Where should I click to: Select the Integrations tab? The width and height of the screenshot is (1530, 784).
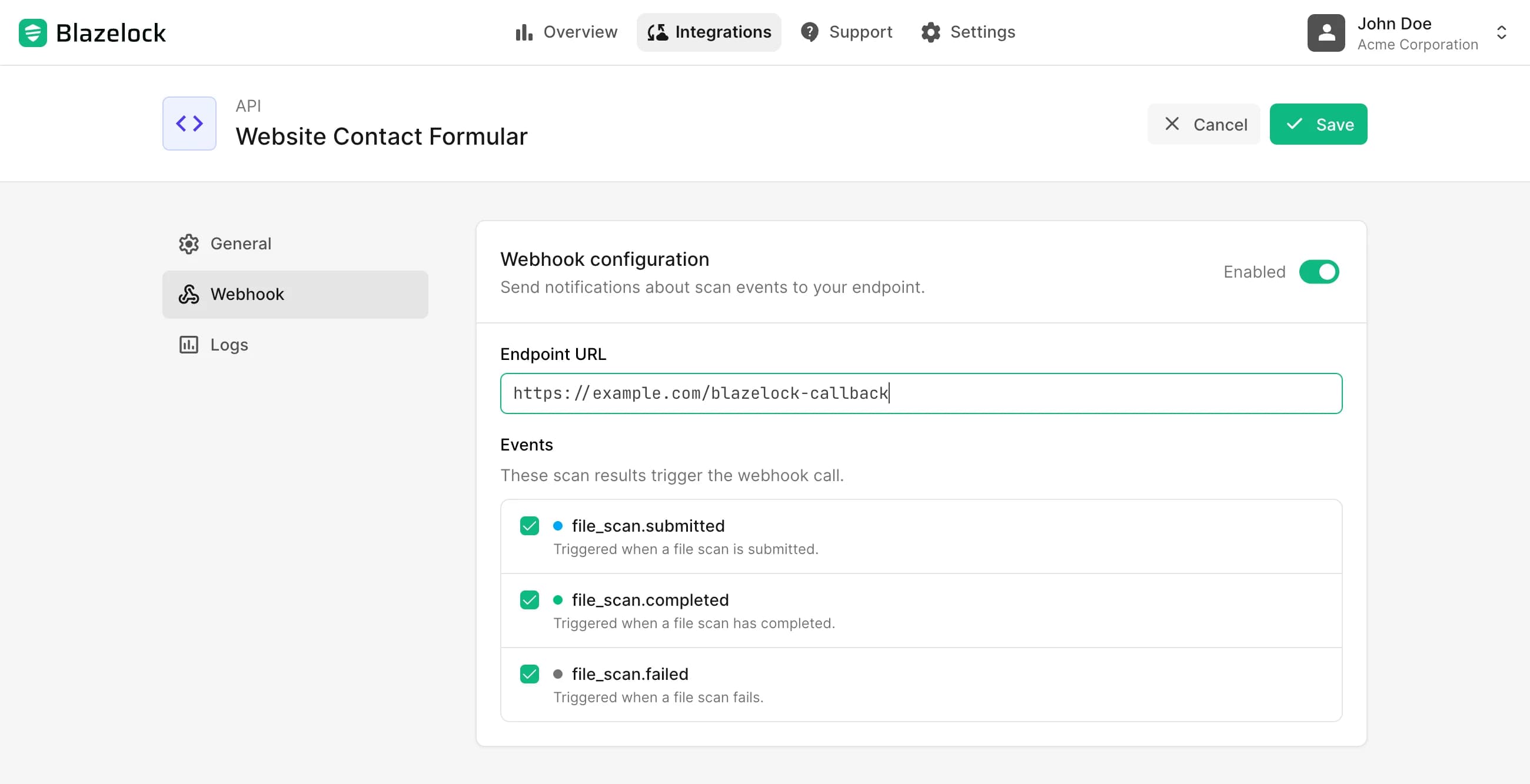709,32
